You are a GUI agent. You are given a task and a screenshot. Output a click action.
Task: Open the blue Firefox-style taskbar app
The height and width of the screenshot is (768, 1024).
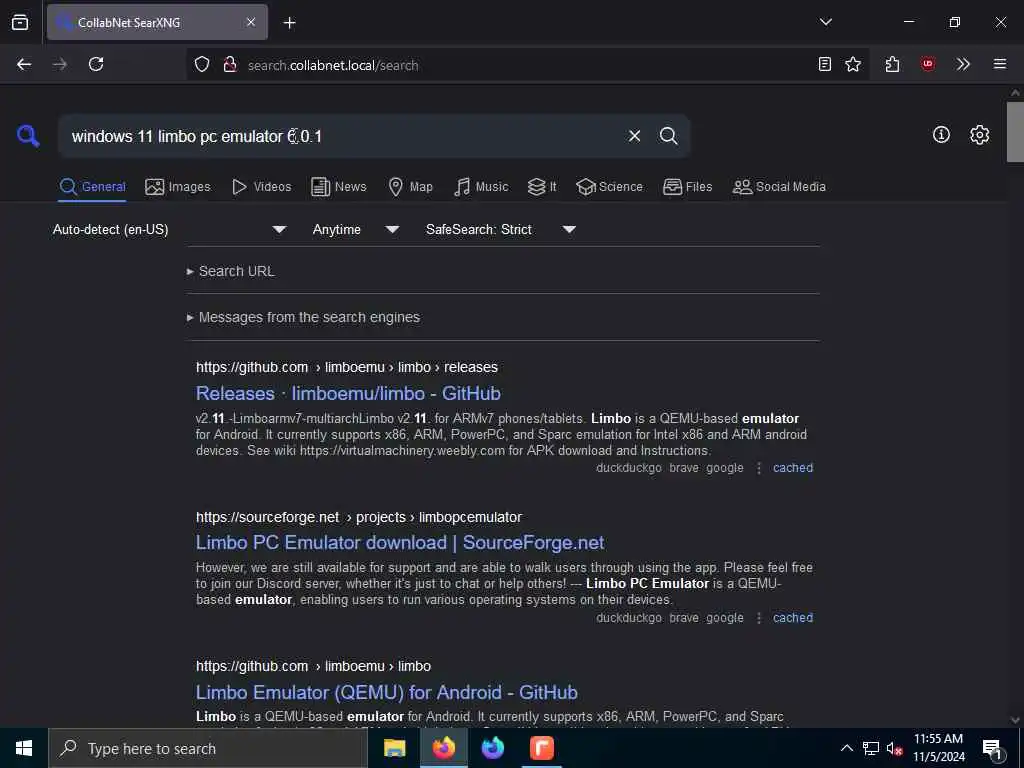tap(493, 748)
